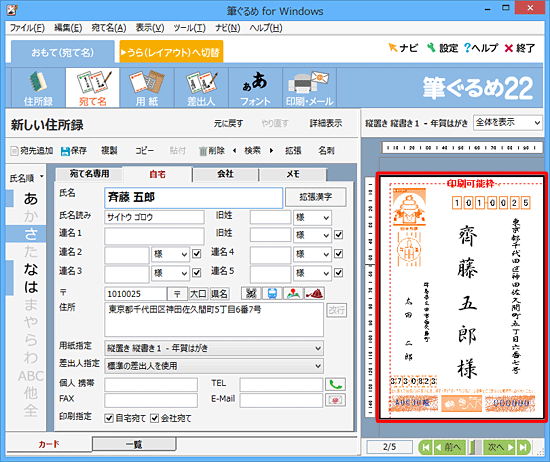Viewport: 550px width, 462px height.
Task: Toggle the 連名2 checkbox
Action: point(197,254)
